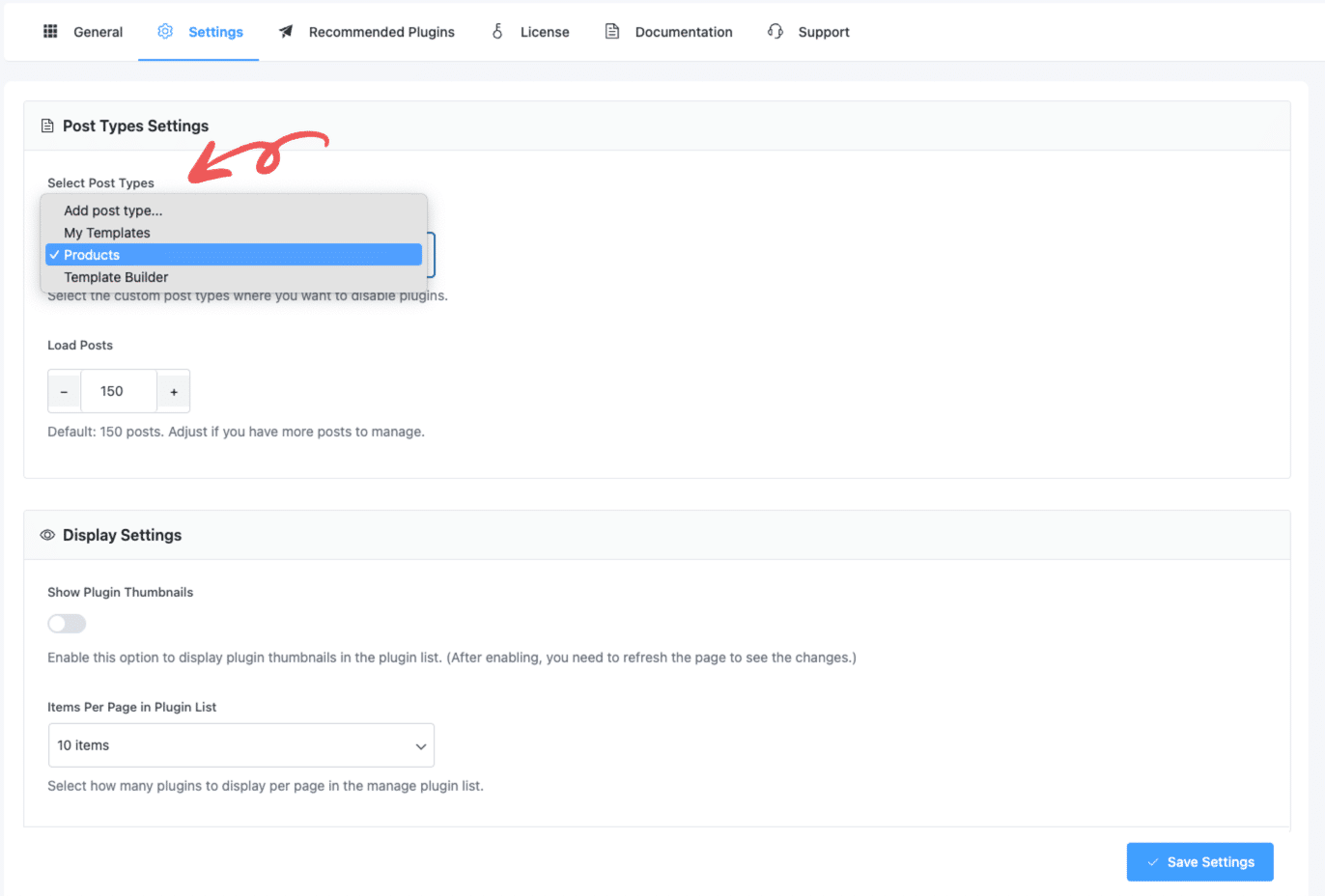Click the Documentation page icon
Screen dimensions: 1325x896
pos(611,31)
